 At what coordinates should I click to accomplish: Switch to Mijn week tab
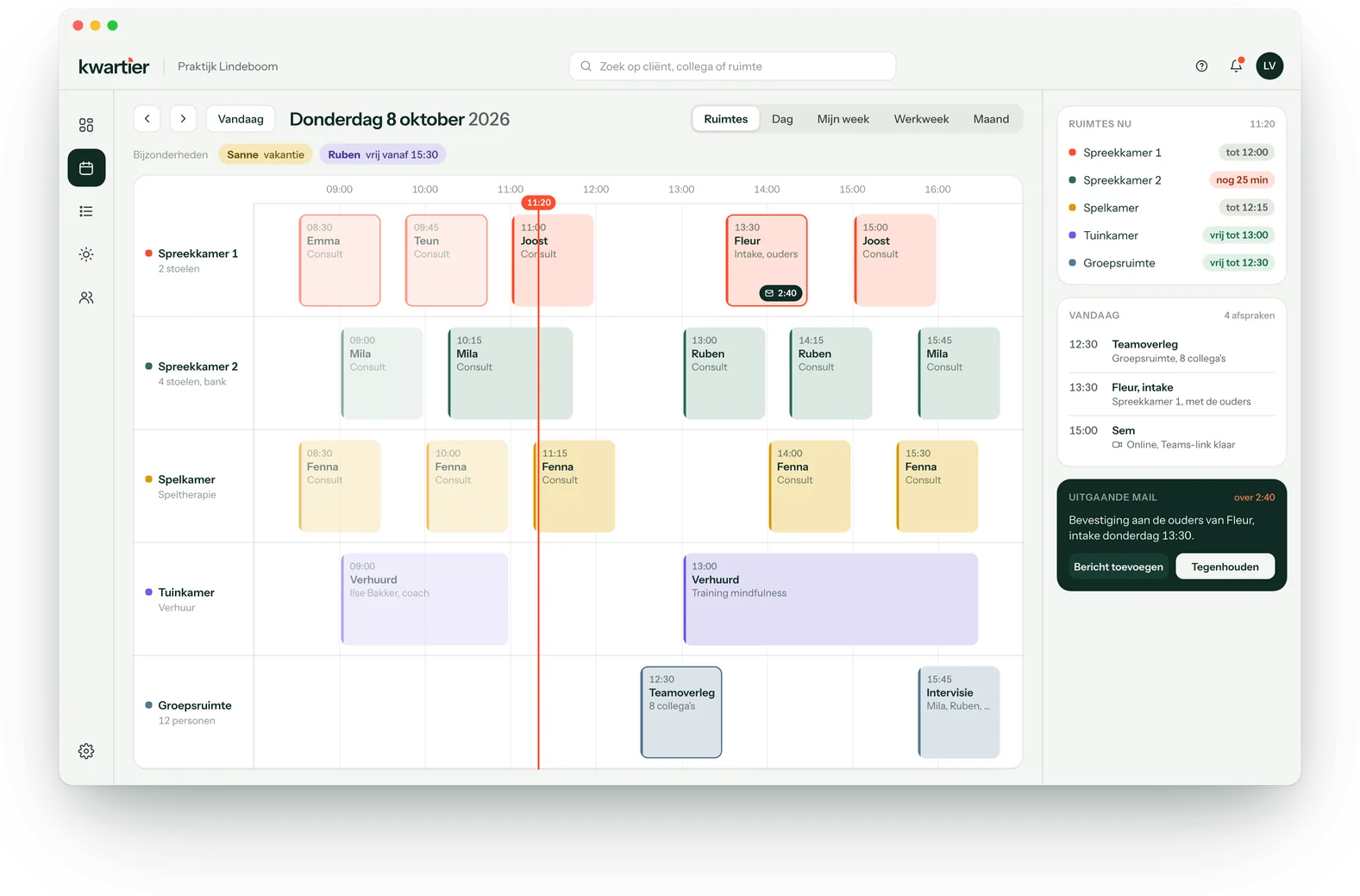[843, 119]
